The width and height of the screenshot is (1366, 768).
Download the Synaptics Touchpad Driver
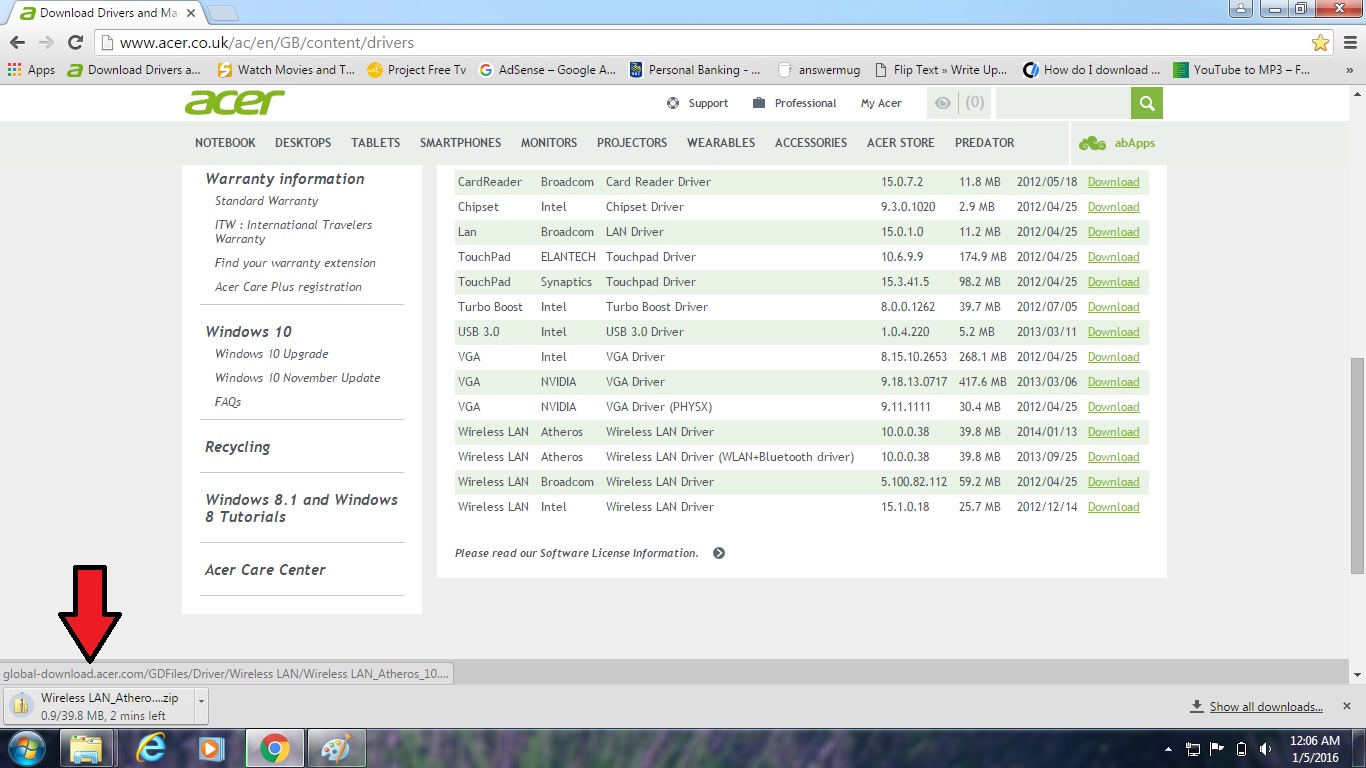[x=1113, y=282]
